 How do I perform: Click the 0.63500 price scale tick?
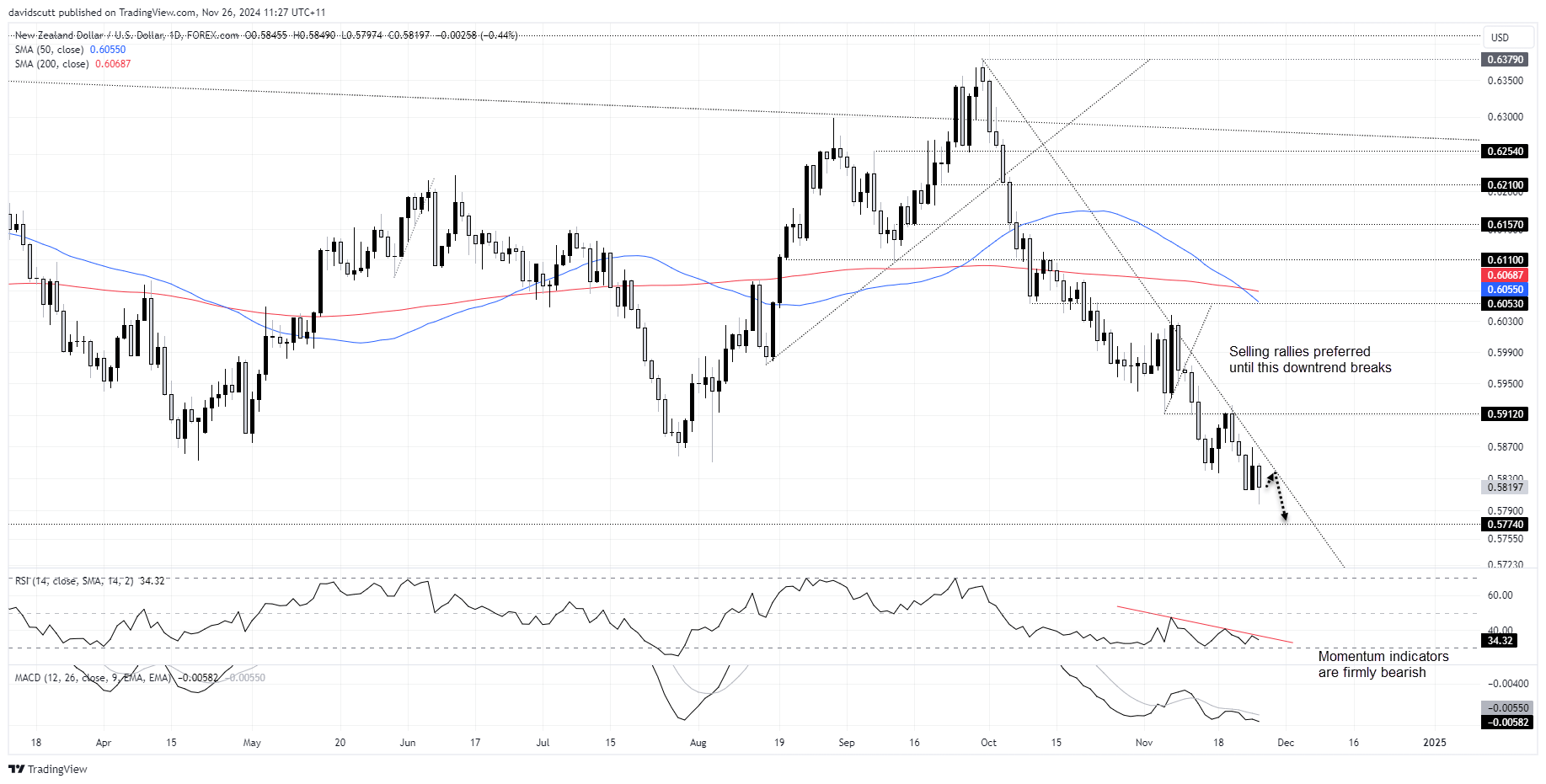(x=1506, y=81)
